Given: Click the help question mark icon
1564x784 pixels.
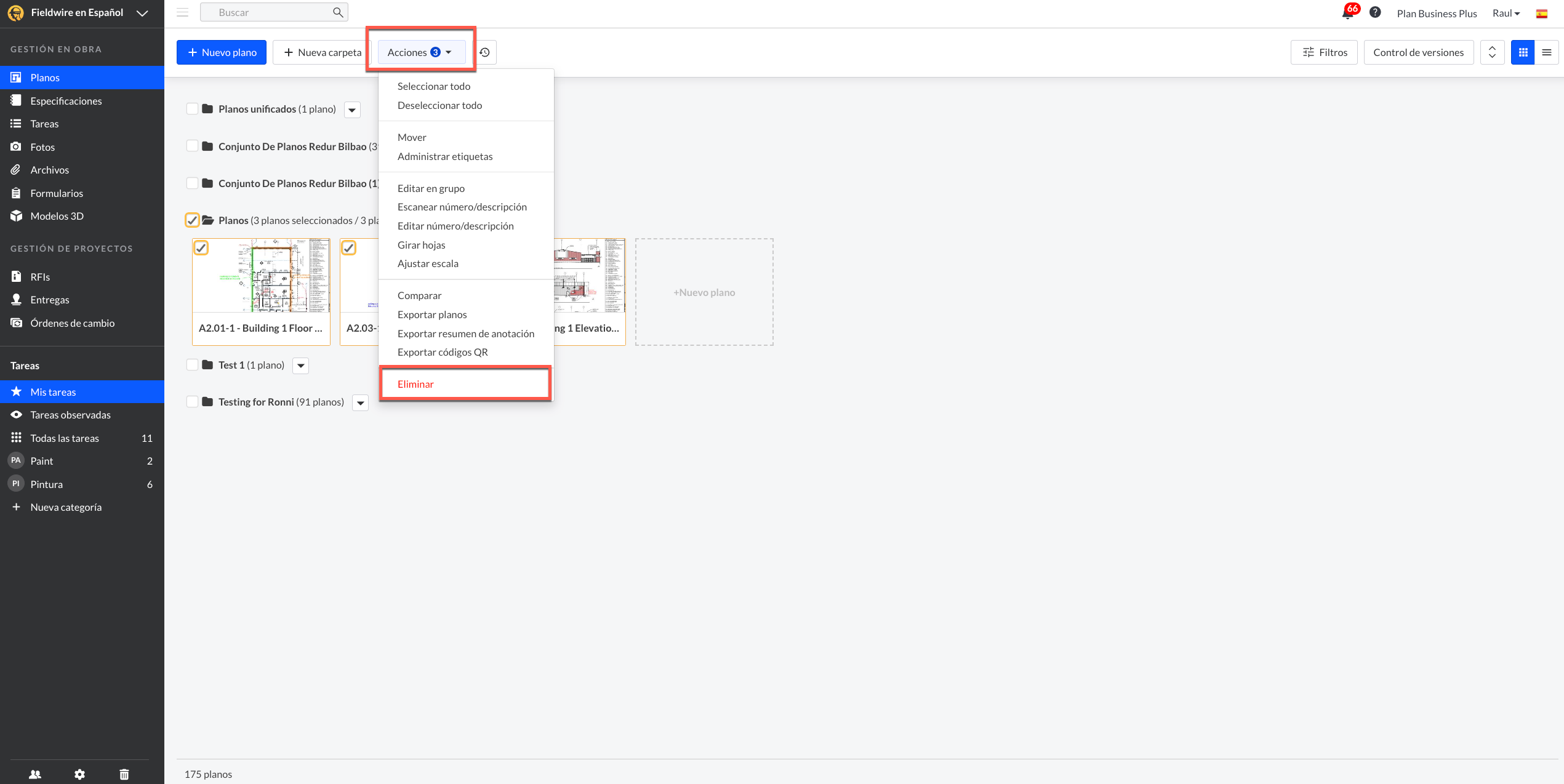Looking at the screenshot, I should (1374, 12).
